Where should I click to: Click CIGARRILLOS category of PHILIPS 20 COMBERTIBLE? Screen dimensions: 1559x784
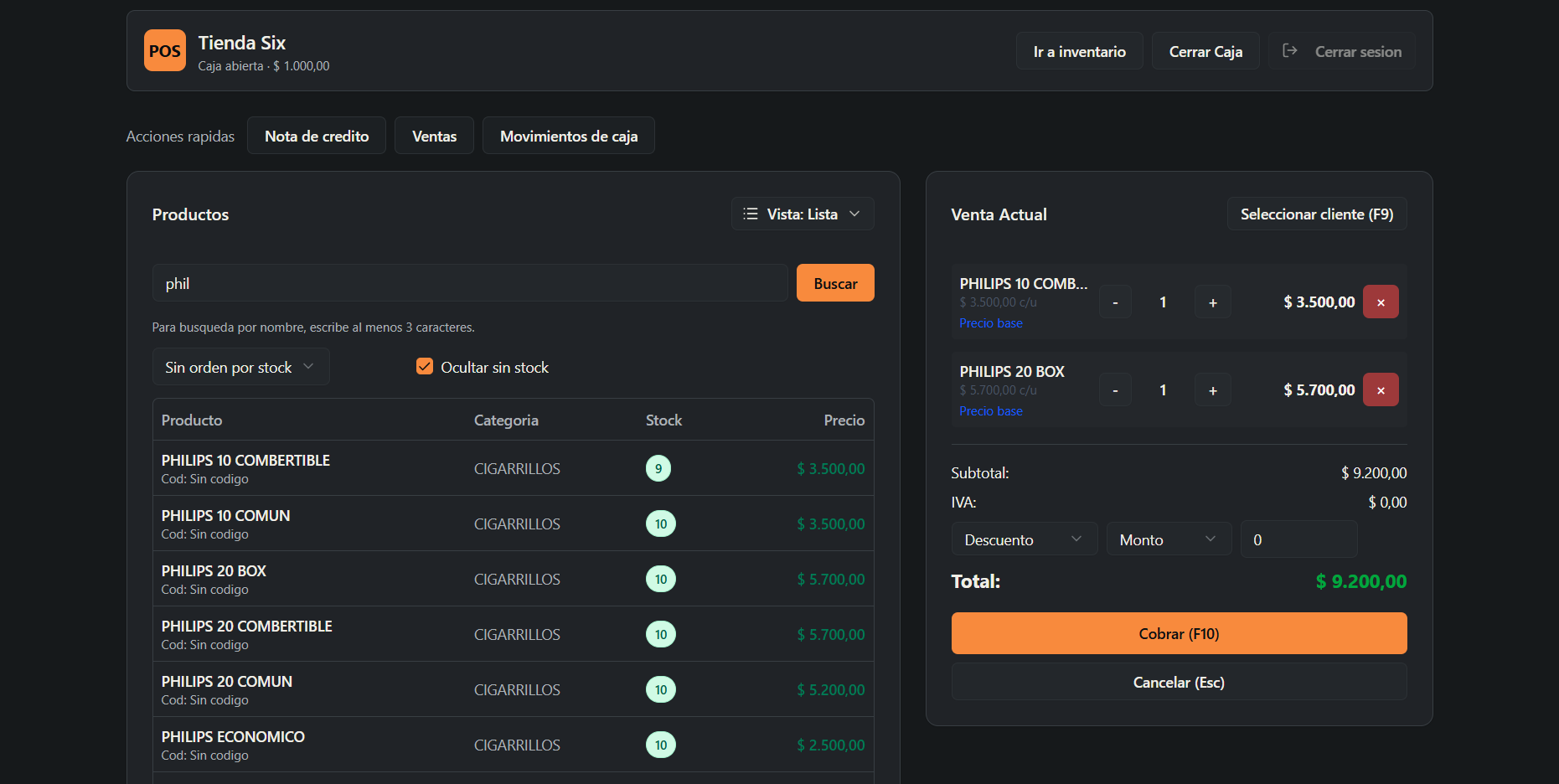pos(517,634)
